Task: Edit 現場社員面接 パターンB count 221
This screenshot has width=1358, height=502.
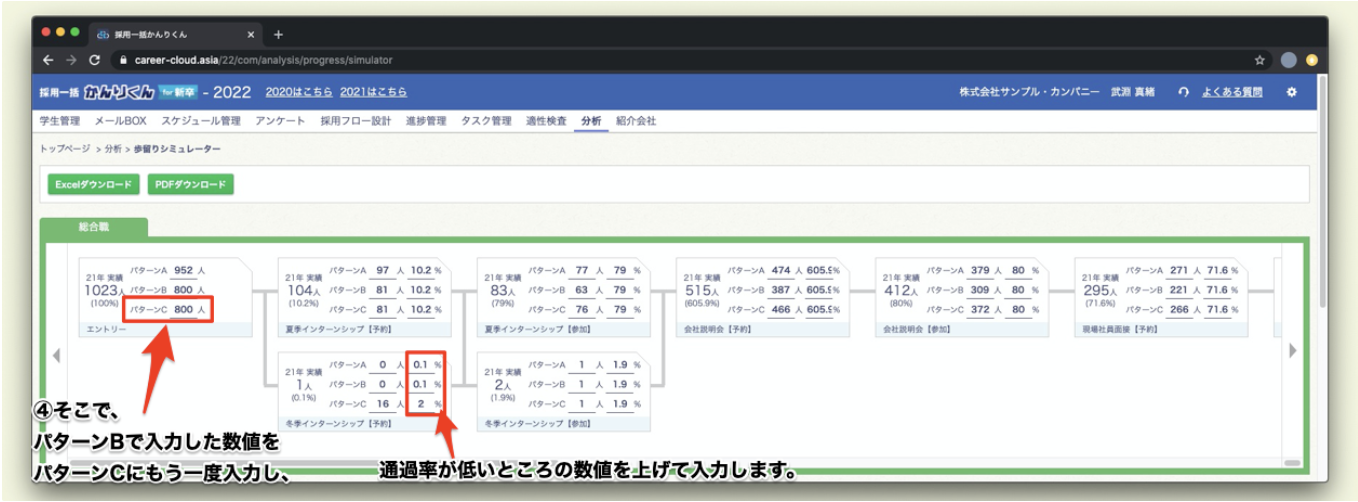Action: 1179,290
